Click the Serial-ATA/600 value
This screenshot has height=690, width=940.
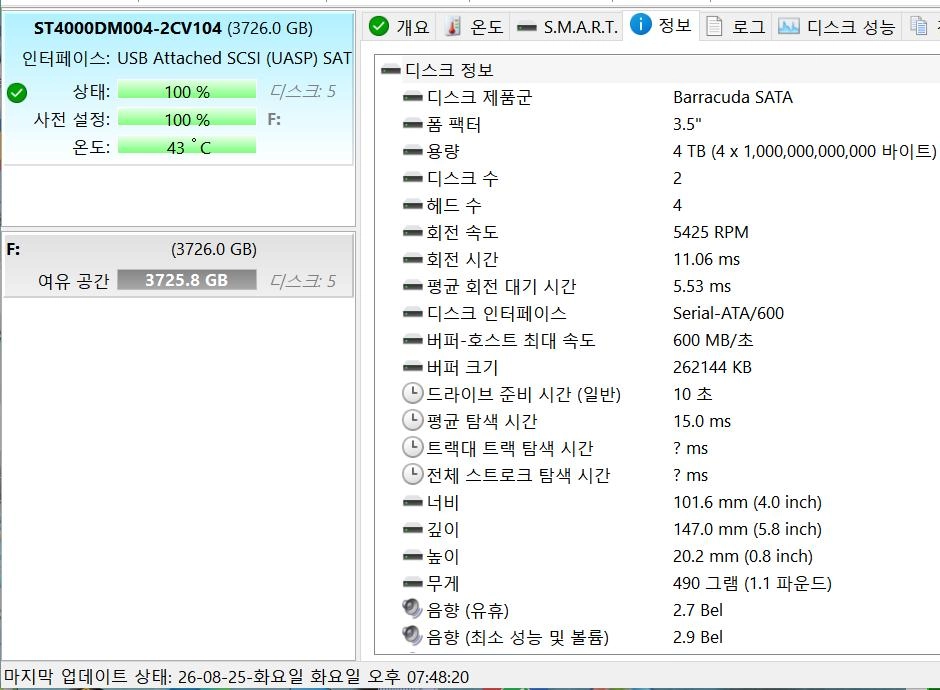tap(728, 313)
